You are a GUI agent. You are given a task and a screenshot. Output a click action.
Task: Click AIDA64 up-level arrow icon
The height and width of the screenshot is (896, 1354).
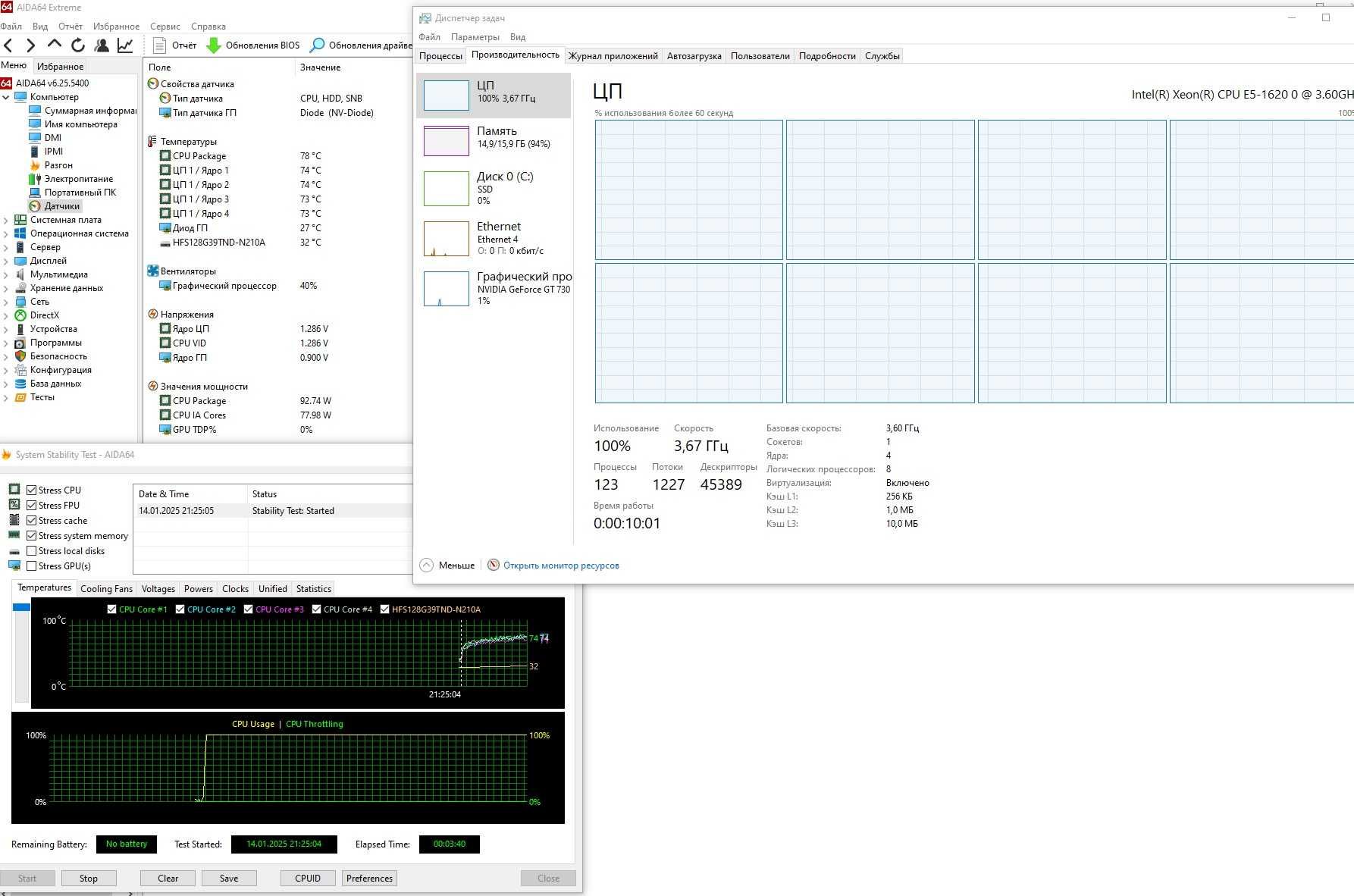pos(54,45)
